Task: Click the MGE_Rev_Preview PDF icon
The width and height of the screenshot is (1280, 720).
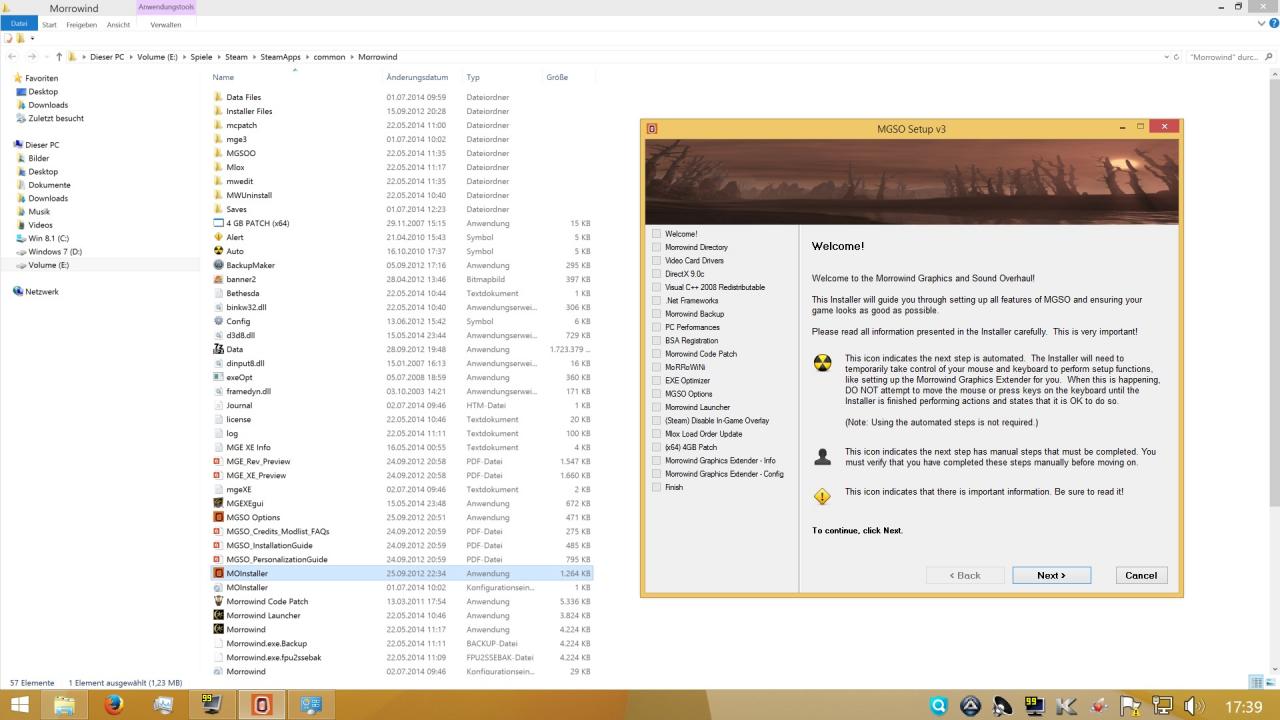Action: tap(218, 462)
